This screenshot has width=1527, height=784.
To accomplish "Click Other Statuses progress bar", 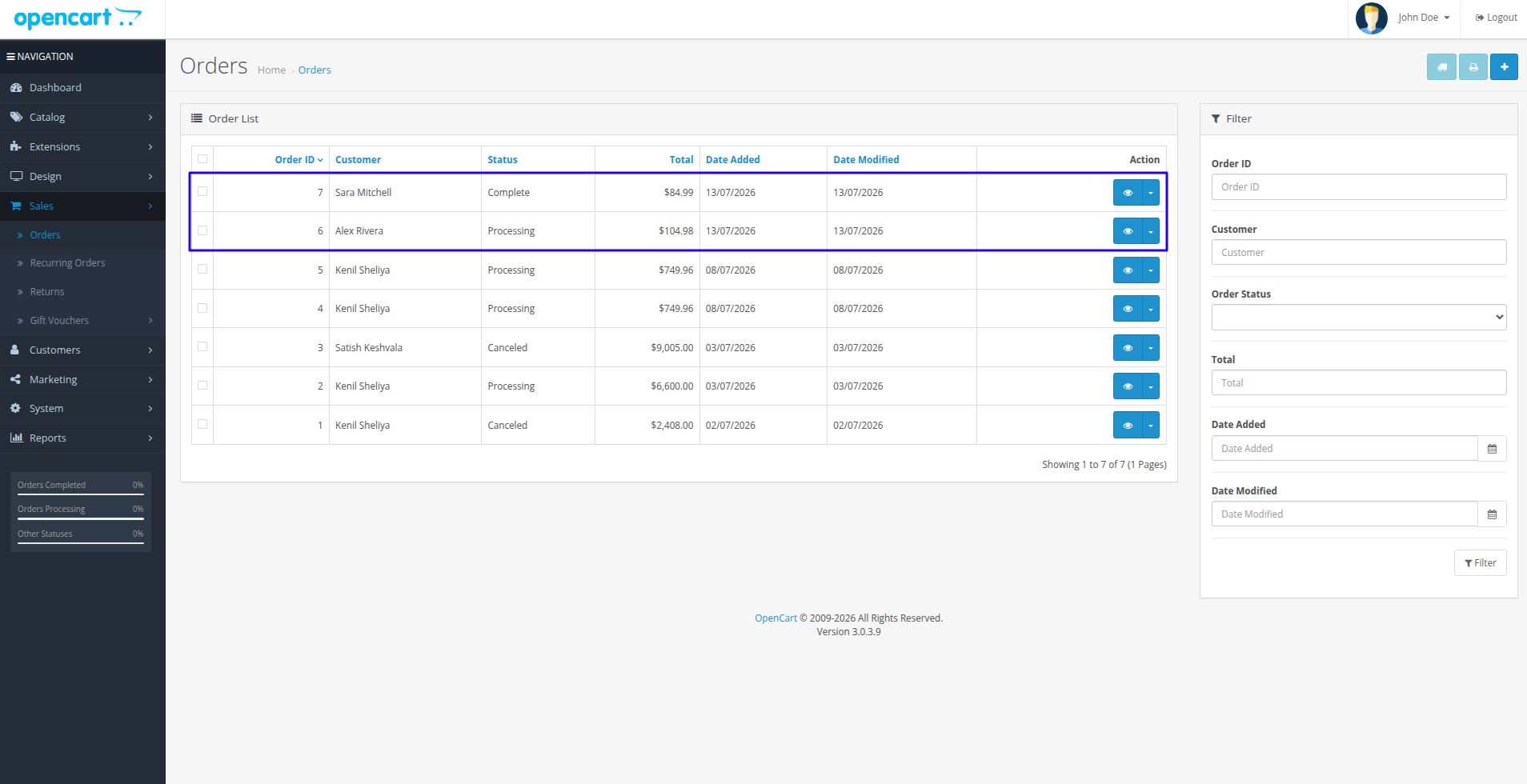I will click(81, 543).
